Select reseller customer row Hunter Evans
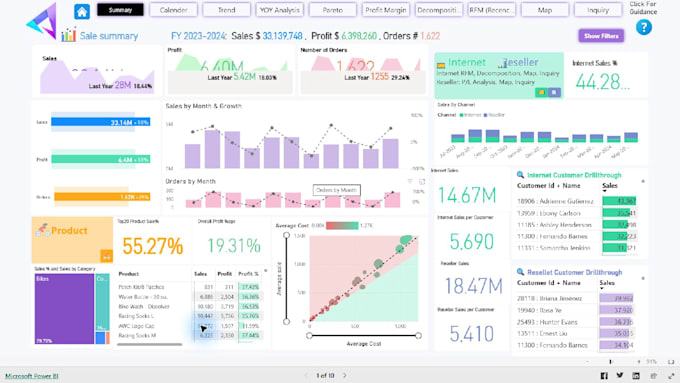Viewport: 680px width, 383px height. tap(575, 322)
